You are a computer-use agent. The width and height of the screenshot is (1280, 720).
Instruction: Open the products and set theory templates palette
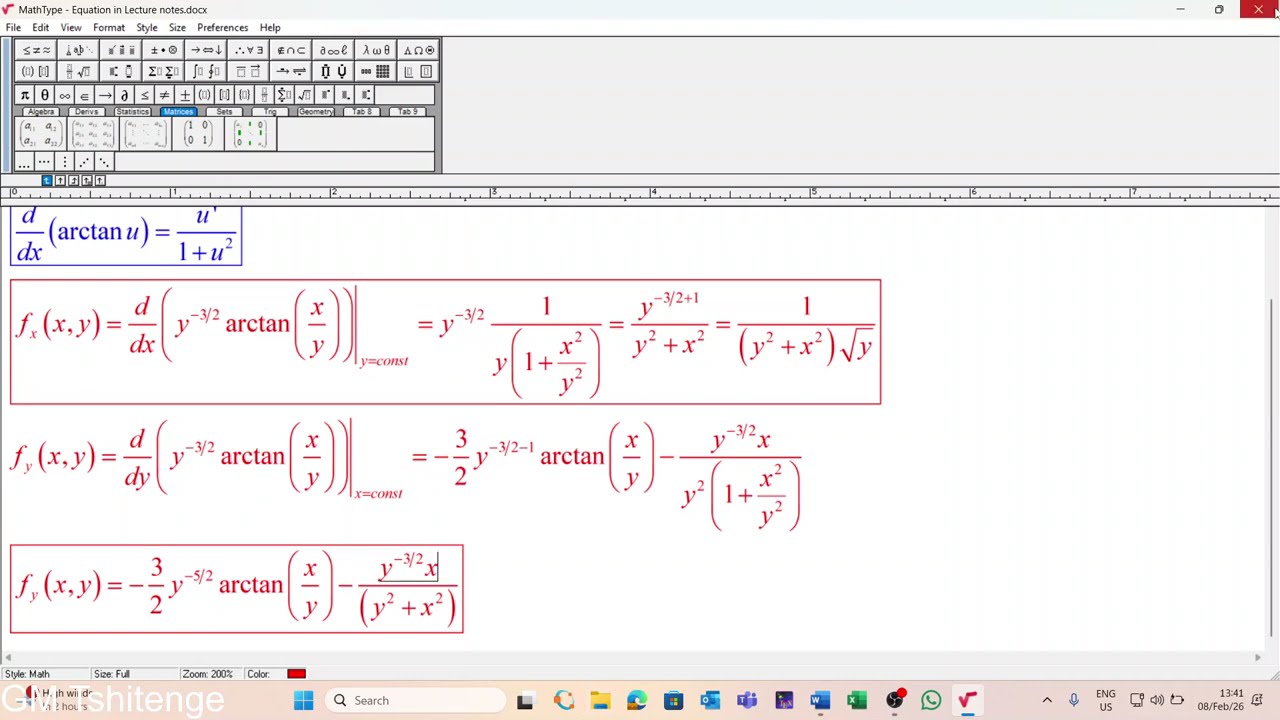(334, 72)
